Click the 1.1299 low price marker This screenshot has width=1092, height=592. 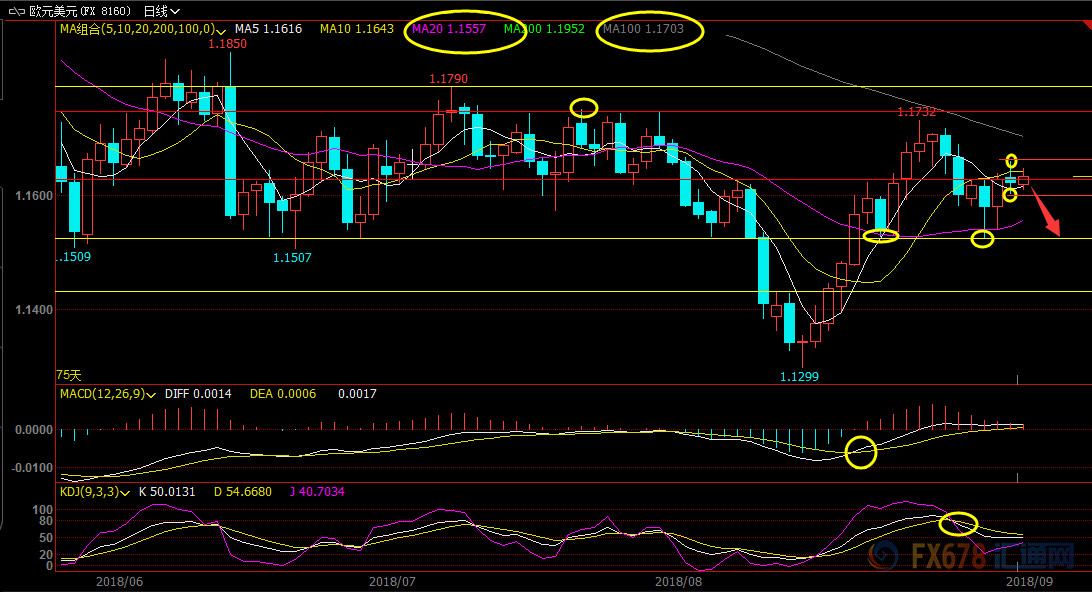(798, 376)
